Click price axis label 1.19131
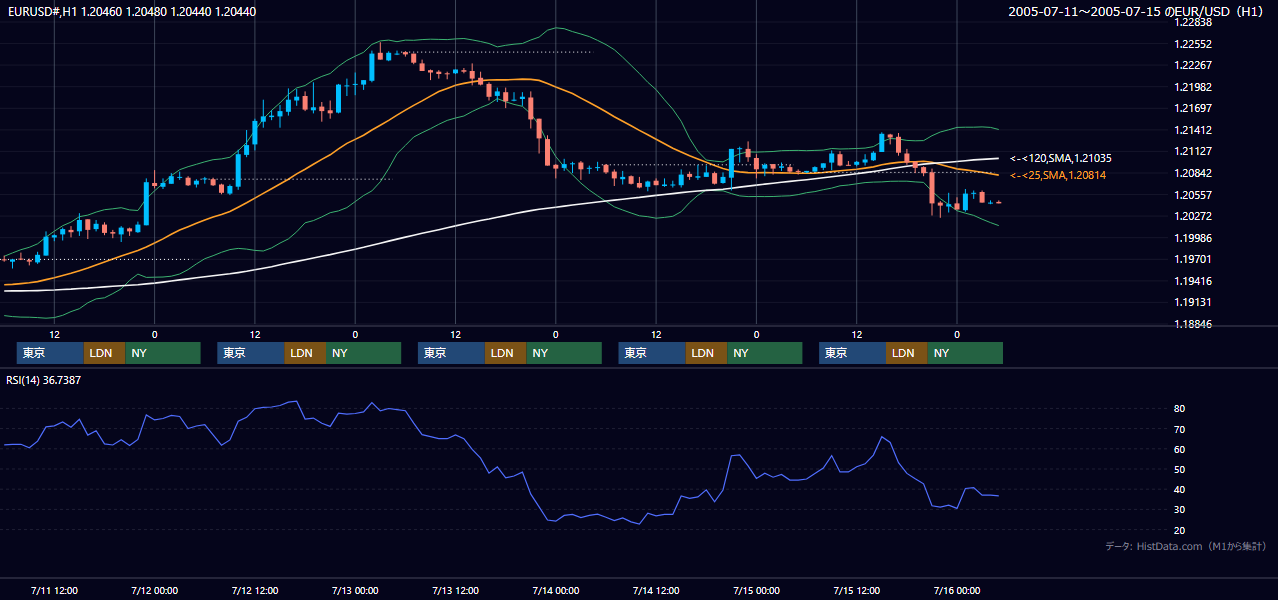1278x600 pixels. coord(1193,302)
